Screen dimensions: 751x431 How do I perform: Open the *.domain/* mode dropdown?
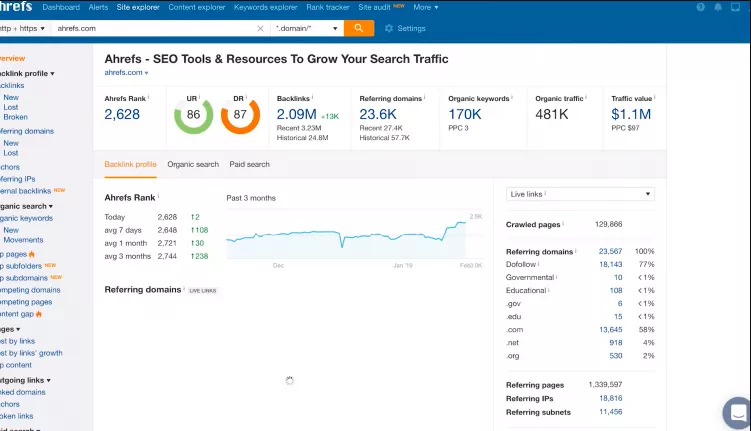[306, 28]
